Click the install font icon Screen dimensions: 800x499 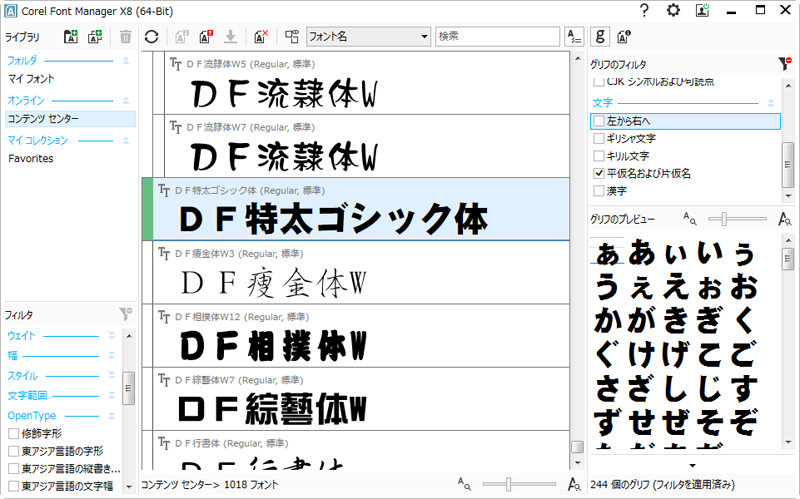pos(182,37)
